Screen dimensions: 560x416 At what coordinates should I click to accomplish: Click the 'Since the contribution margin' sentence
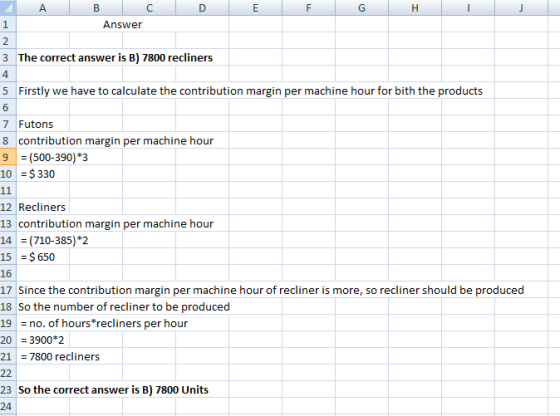click(x=271, y=290)
